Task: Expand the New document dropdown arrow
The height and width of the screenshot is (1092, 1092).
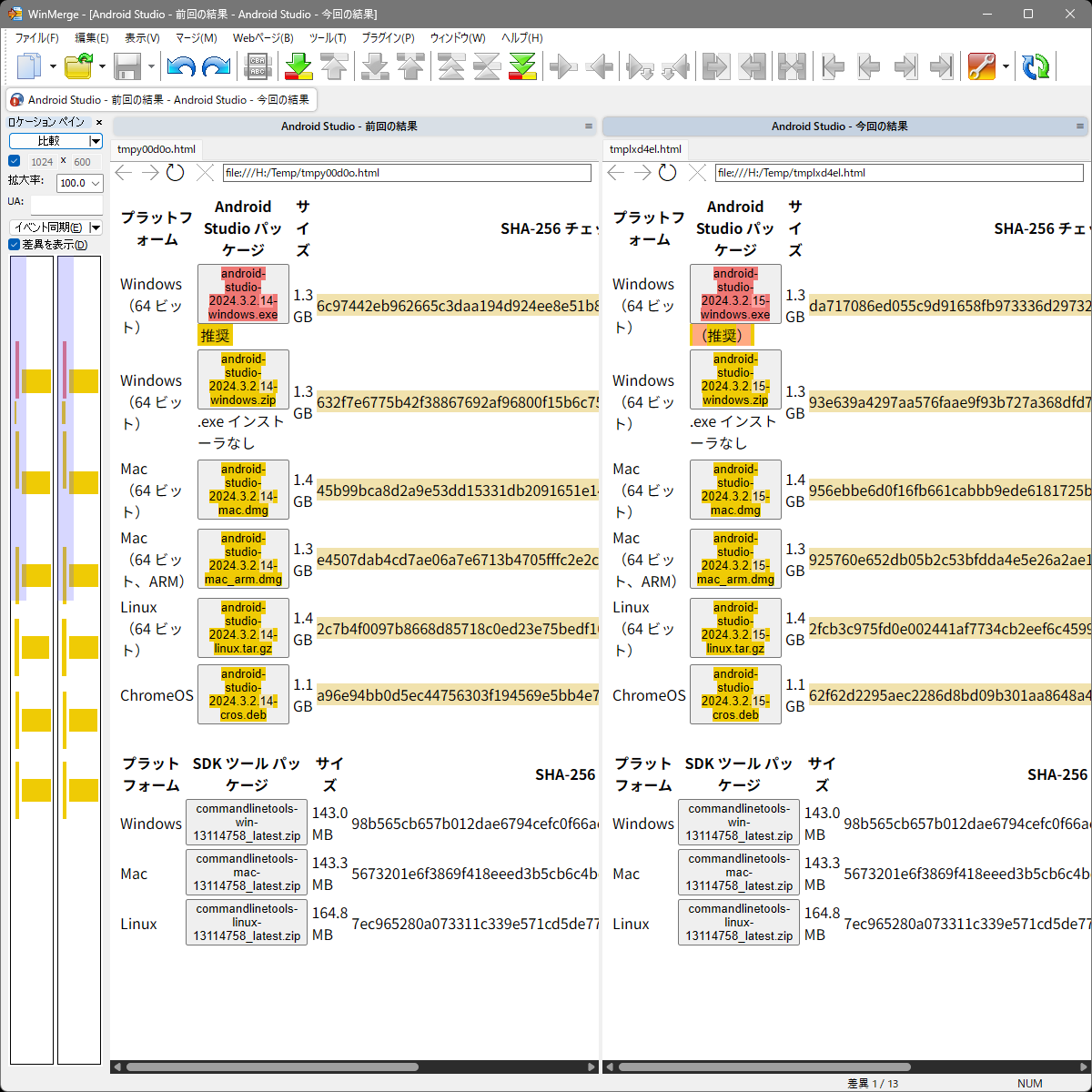Action: [x=53, y=66]
